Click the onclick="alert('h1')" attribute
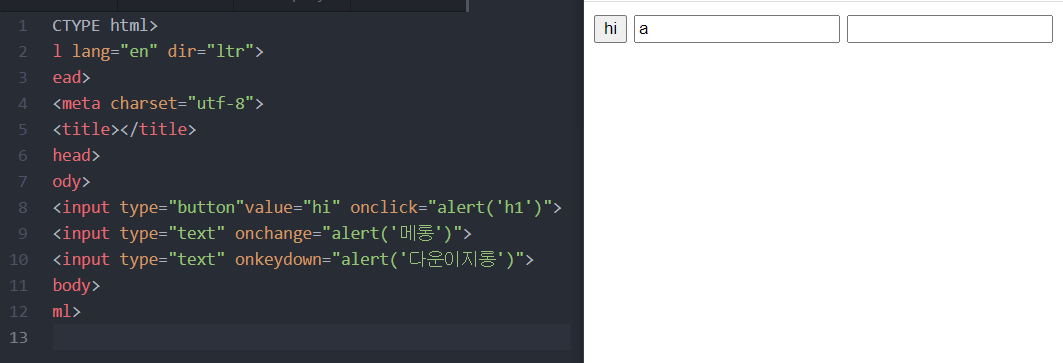This screenshot has height=363, width=1063. [x=452, y=208]
